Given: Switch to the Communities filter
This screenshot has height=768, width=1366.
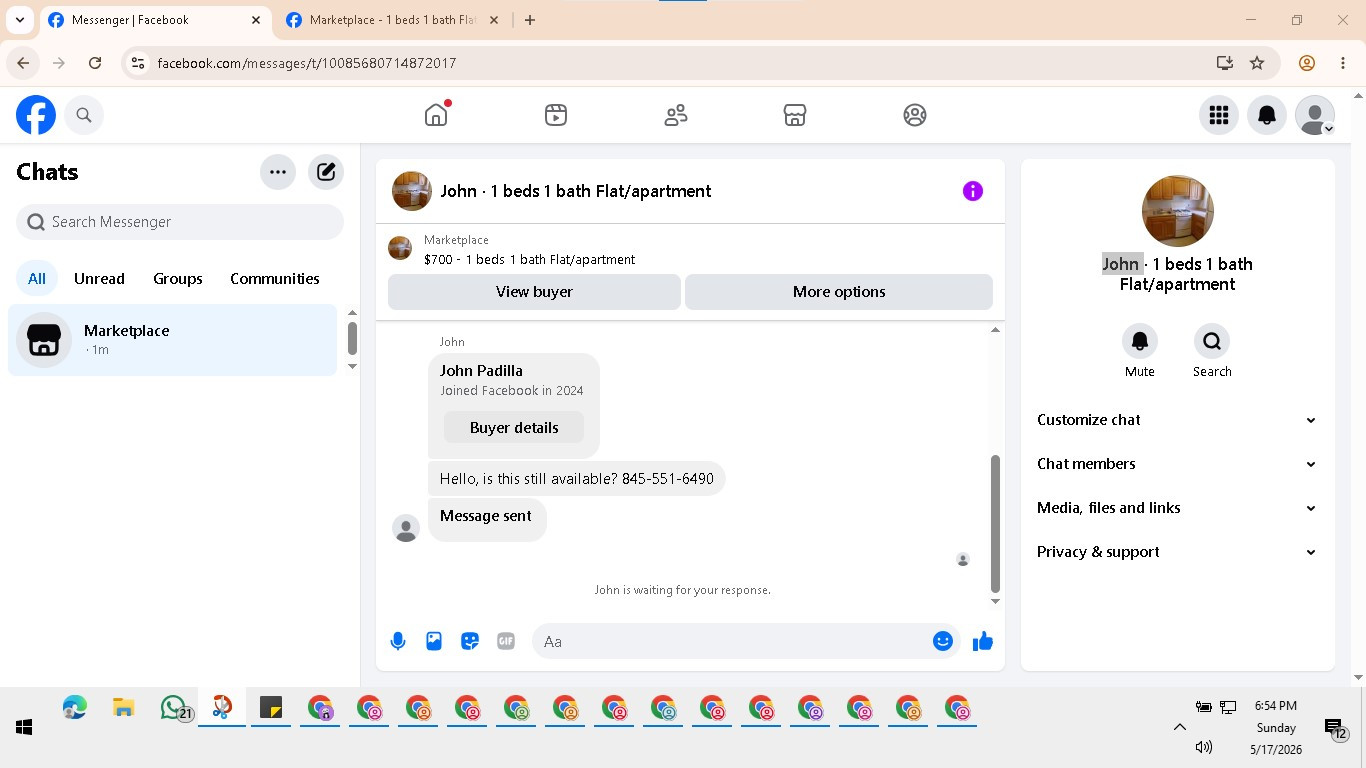Looking at the screenshot, I should coord(275,279).
